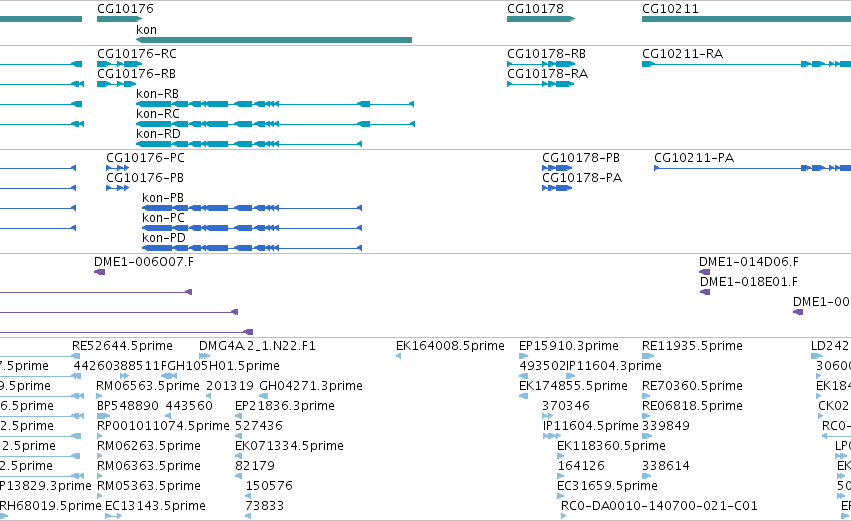Image resolution: width=851 pixels, height=521 pixels.
Task: Select the kon-PB coding region glyph
Action: (x=252, y=208)
